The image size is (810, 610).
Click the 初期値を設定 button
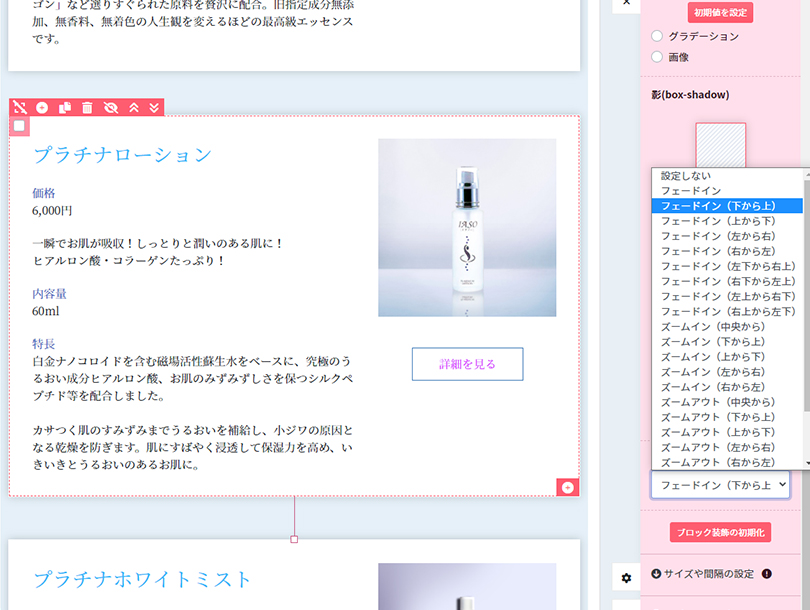coord(720,12)
